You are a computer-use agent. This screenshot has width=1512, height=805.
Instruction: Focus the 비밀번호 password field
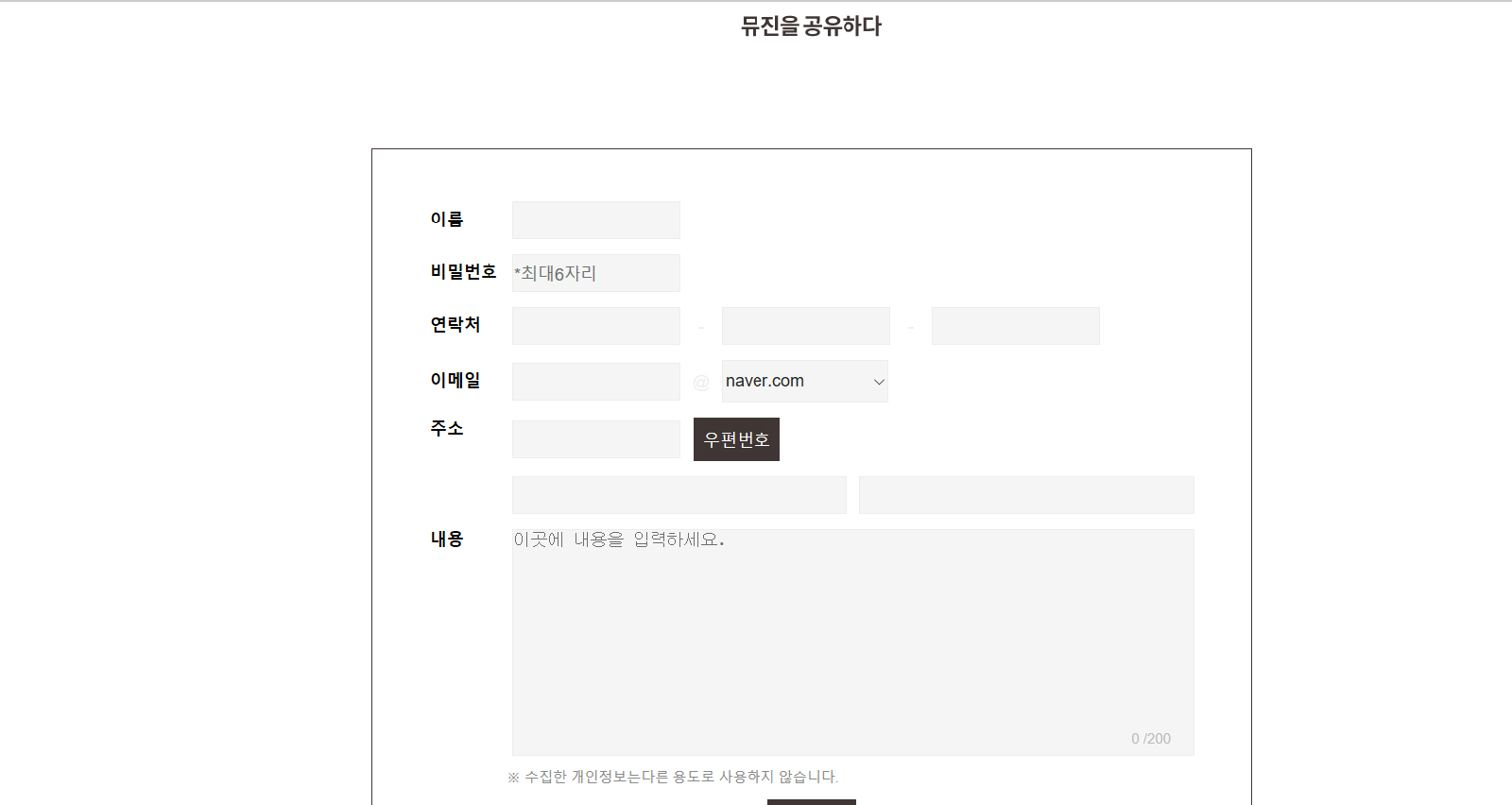pyautogui.click(x=595, y=273)
